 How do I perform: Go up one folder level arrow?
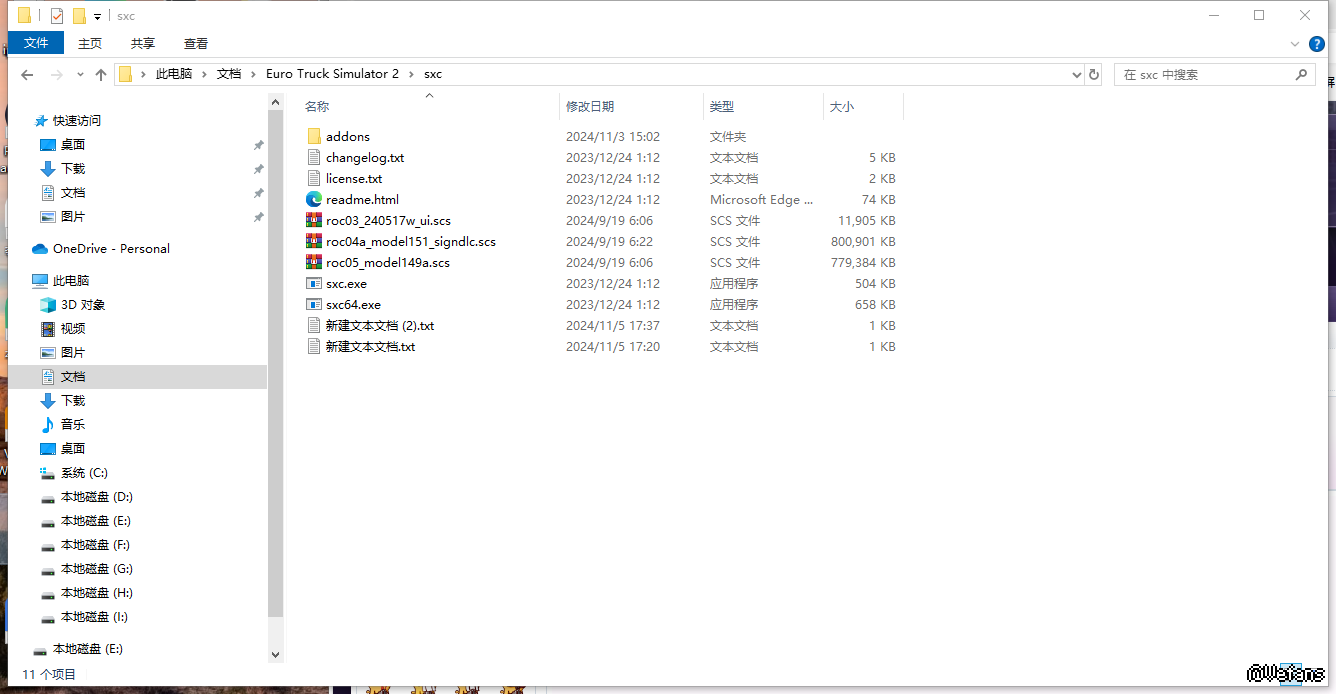[x=100, y=74]
